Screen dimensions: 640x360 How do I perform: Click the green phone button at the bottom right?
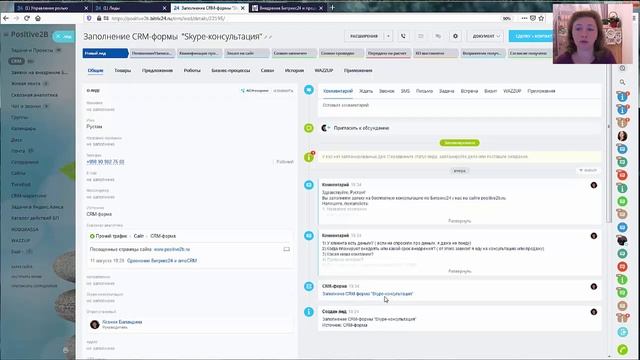622,349
